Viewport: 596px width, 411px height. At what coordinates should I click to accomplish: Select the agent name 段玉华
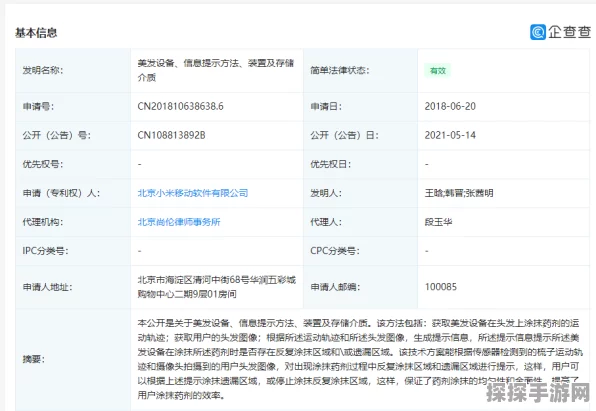[x=438, y=222]
